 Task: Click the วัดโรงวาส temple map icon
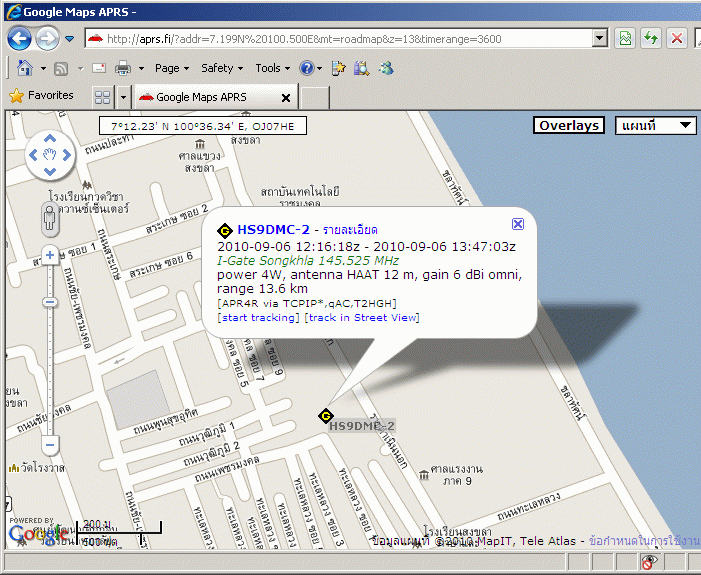click(x=13, y=468)
